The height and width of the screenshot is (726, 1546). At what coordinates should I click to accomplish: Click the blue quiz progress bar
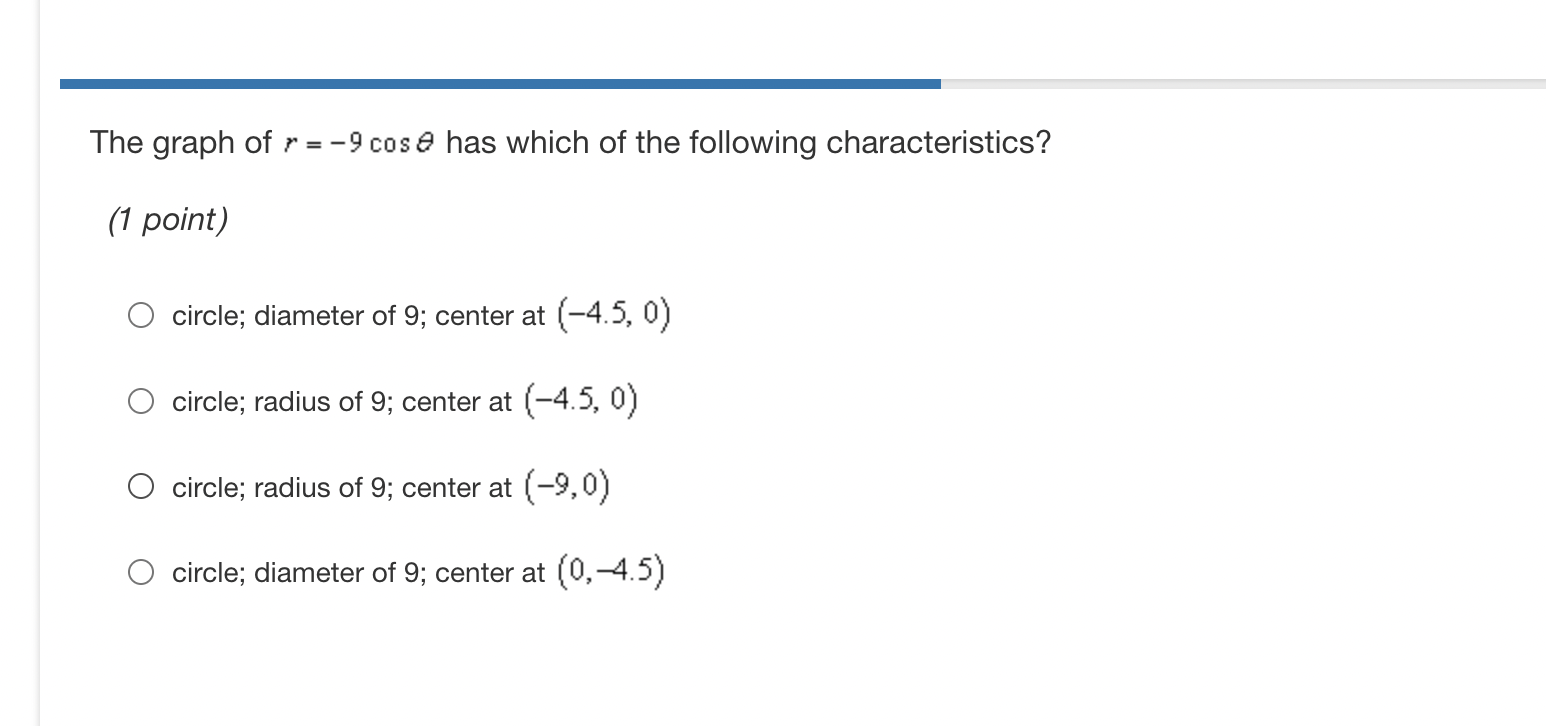[x=500, y=82]
